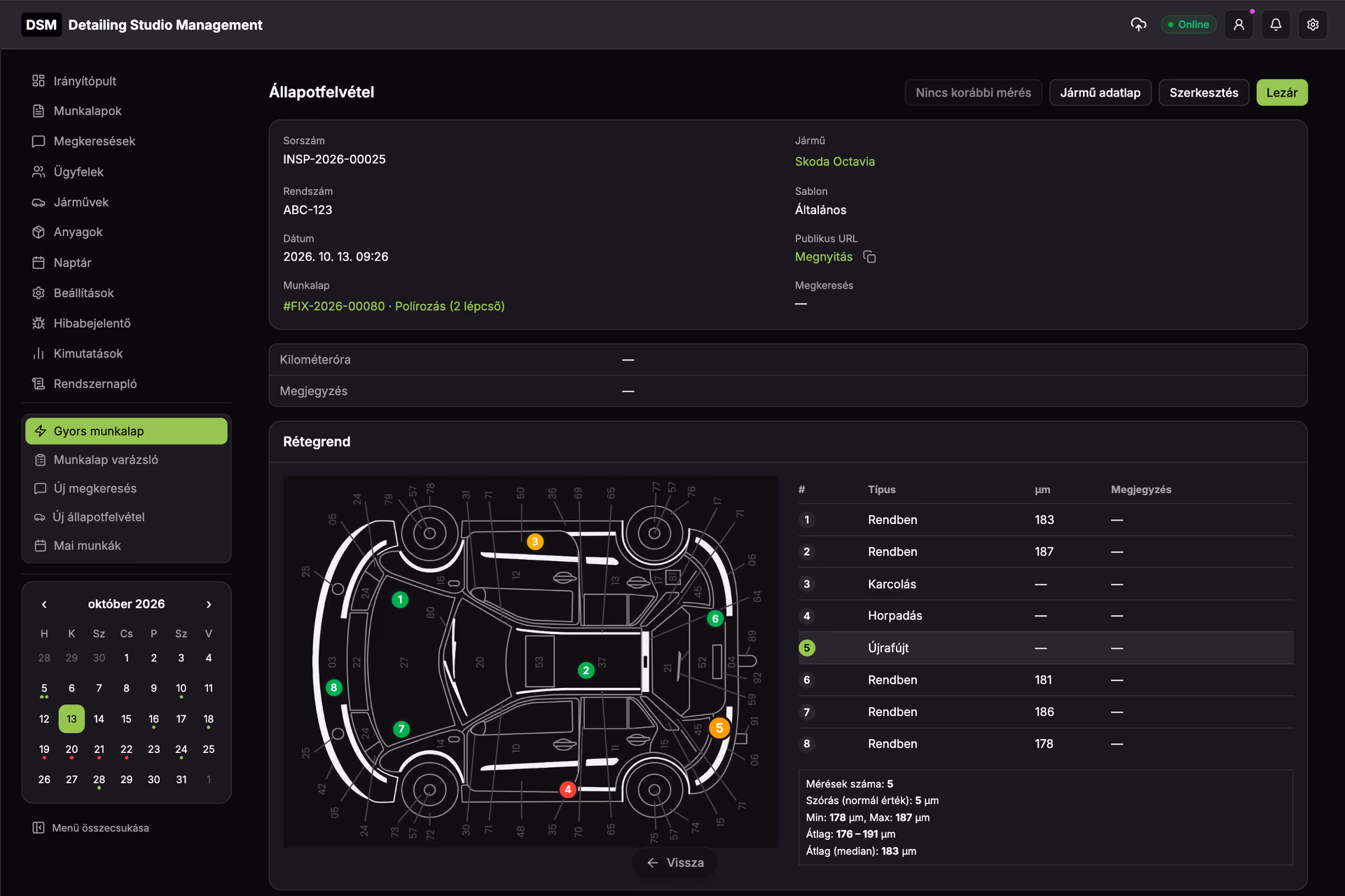The width and height of the screenshot is (1345, 896).
Task: Click red marker 4 on car diagram
Action: coord(567,790)
